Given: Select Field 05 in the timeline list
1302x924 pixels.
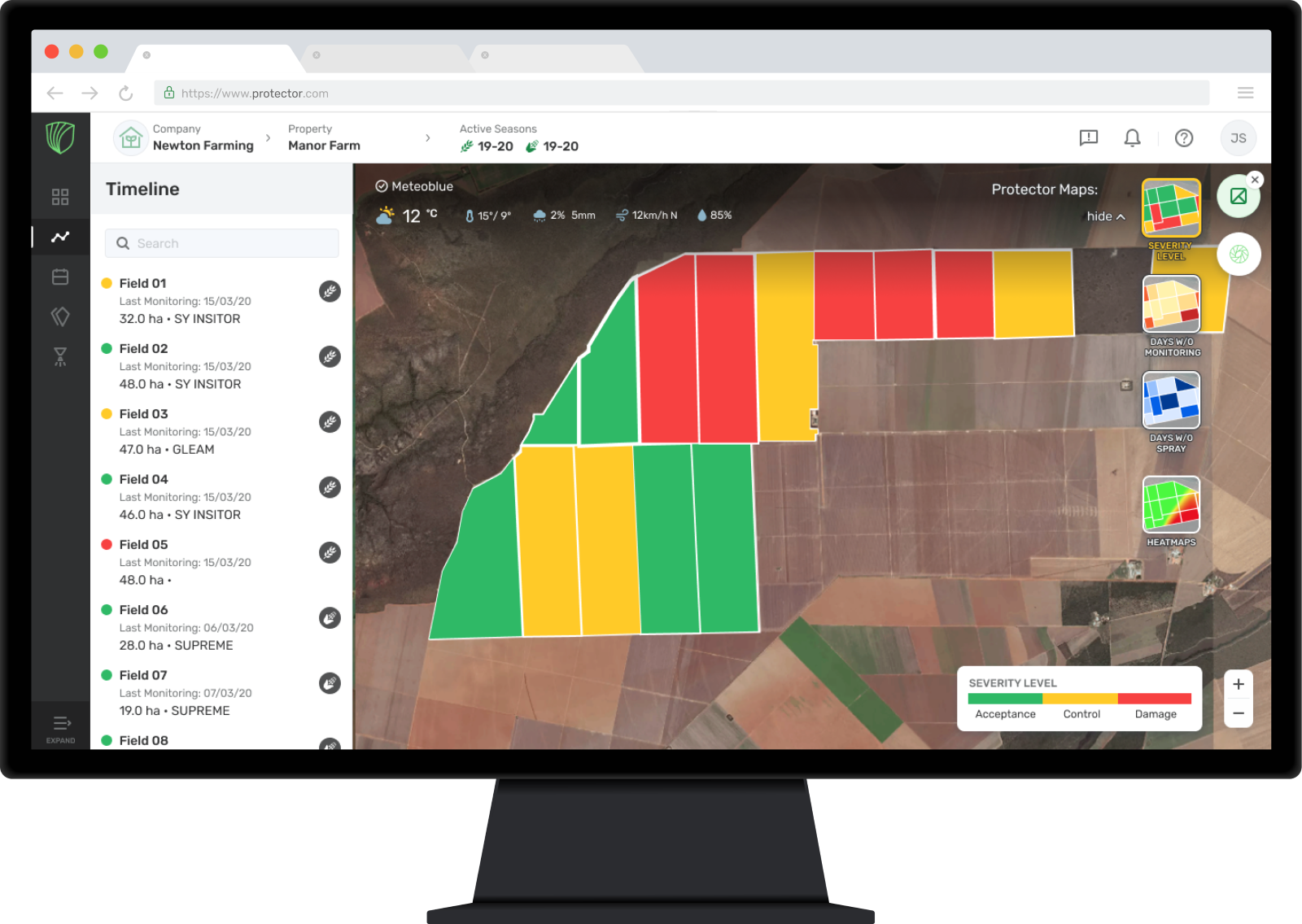Looking at the screenshot, I should 143,545.
